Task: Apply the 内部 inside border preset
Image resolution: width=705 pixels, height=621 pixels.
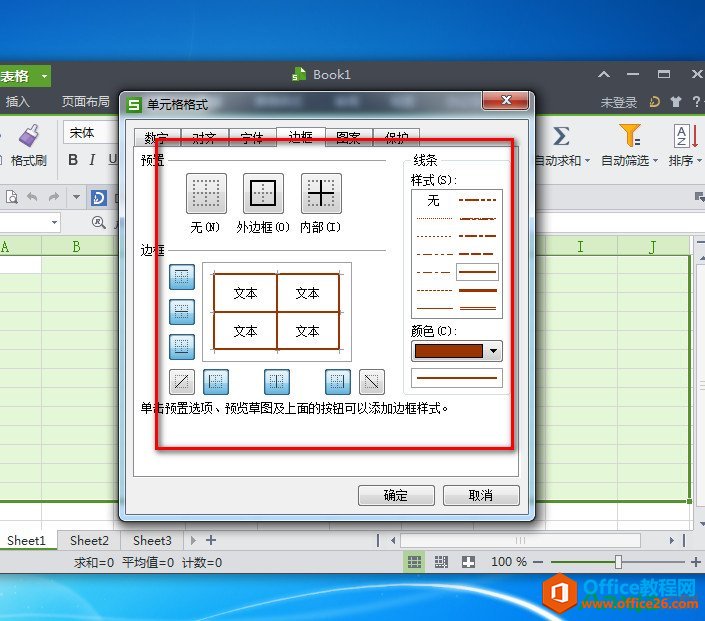Action: coord(321,193)
